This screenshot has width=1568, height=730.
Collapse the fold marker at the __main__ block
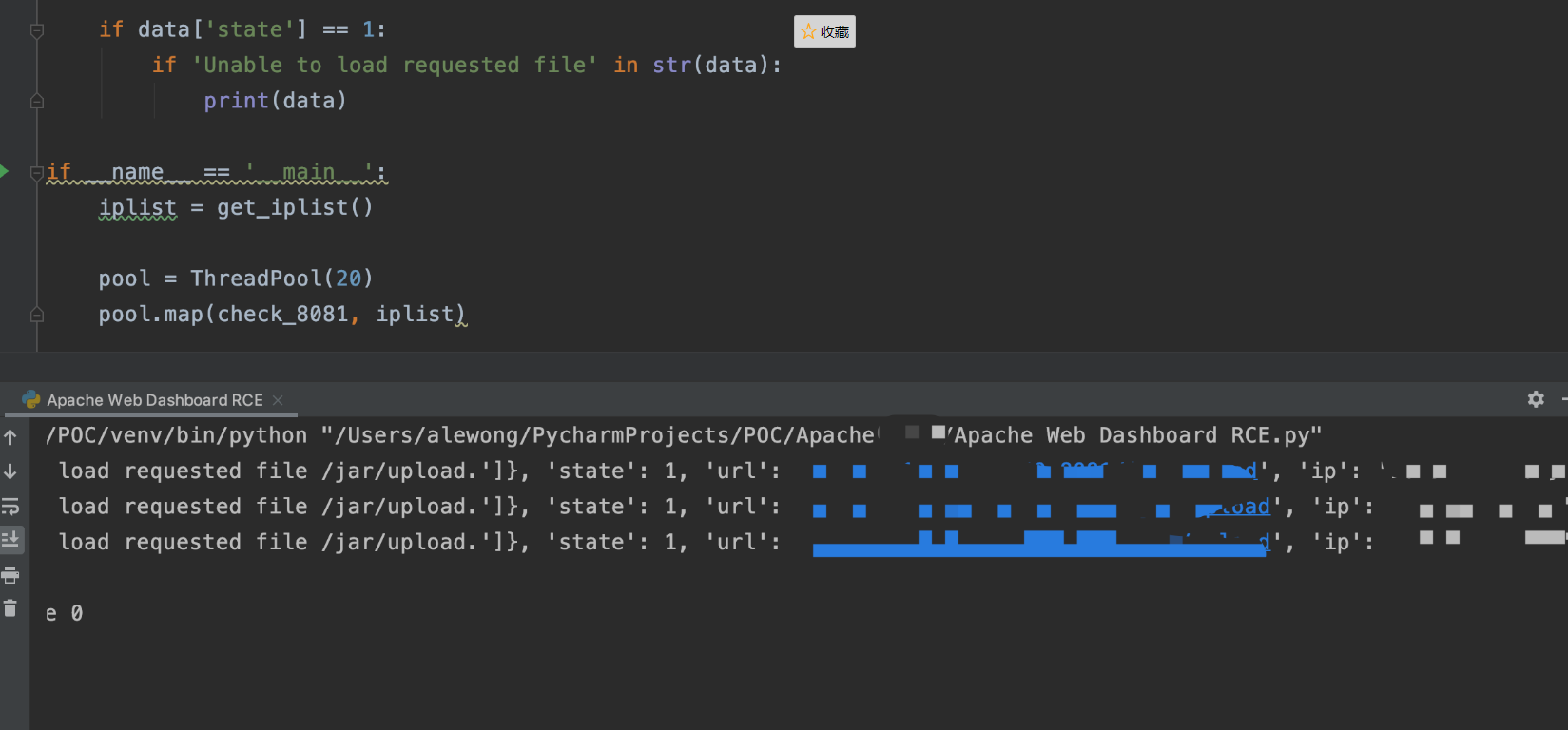pyautogui.click(x=37, y=172)
